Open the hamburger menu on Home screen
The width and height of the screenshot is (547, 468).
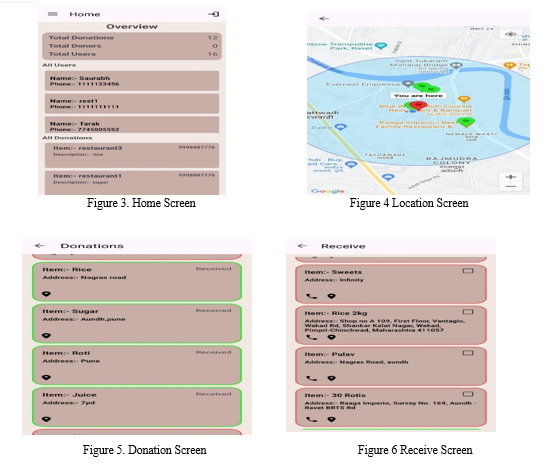click(x=53, y=14)
